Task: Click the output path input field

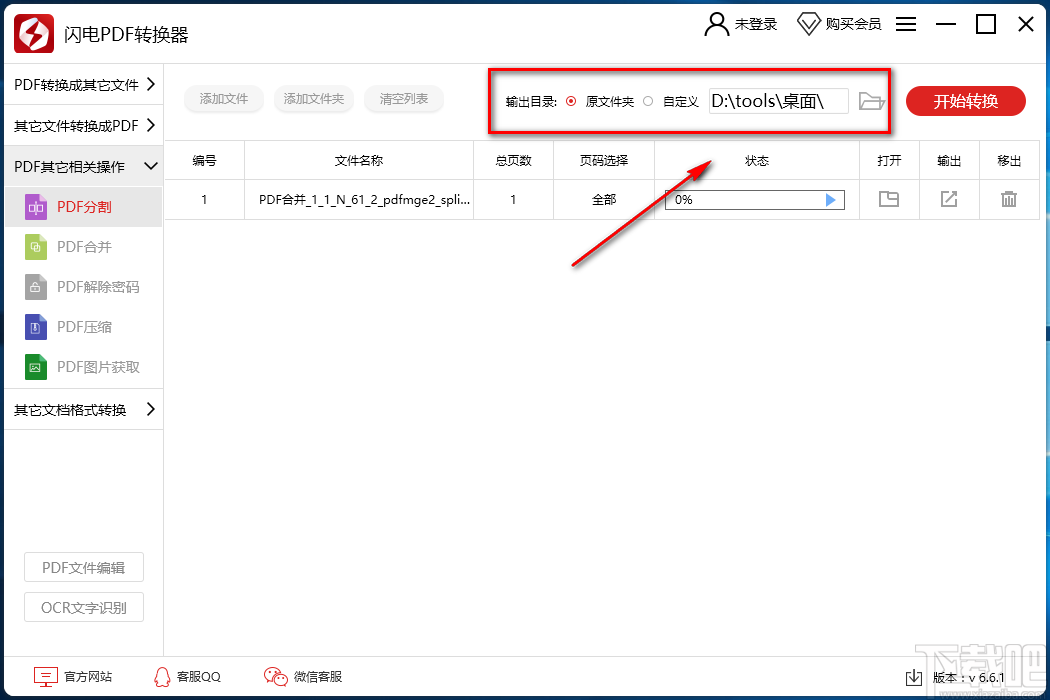Action: [x=778, y=100]
